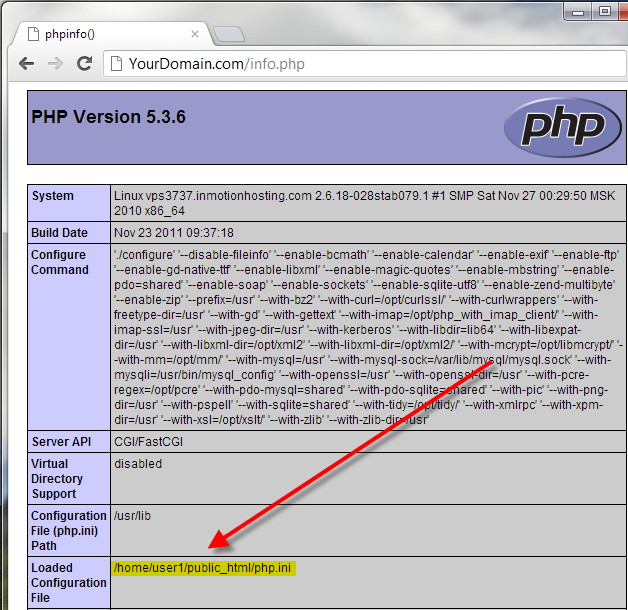The image size is (628, 610).
Task: Click the /usr/lib configuration path value
Action: tap(130, 517)
